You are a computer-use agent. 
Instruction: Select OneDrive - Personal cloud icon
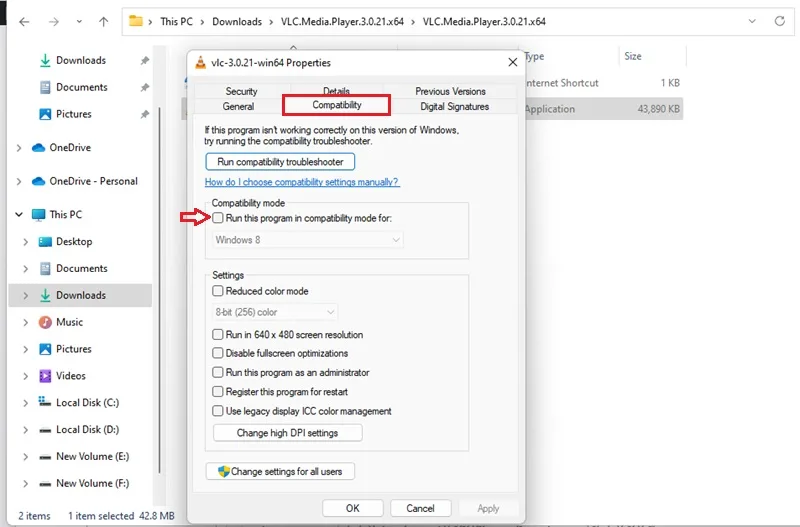[38, 181]
